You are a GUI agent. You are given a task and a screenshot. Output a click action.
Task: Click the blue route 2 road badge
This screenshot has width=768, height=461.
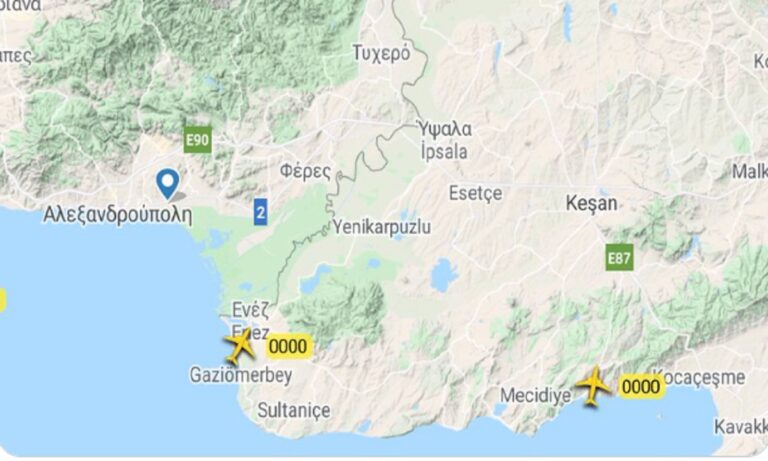pyautogui.click(x=261, y=212)
